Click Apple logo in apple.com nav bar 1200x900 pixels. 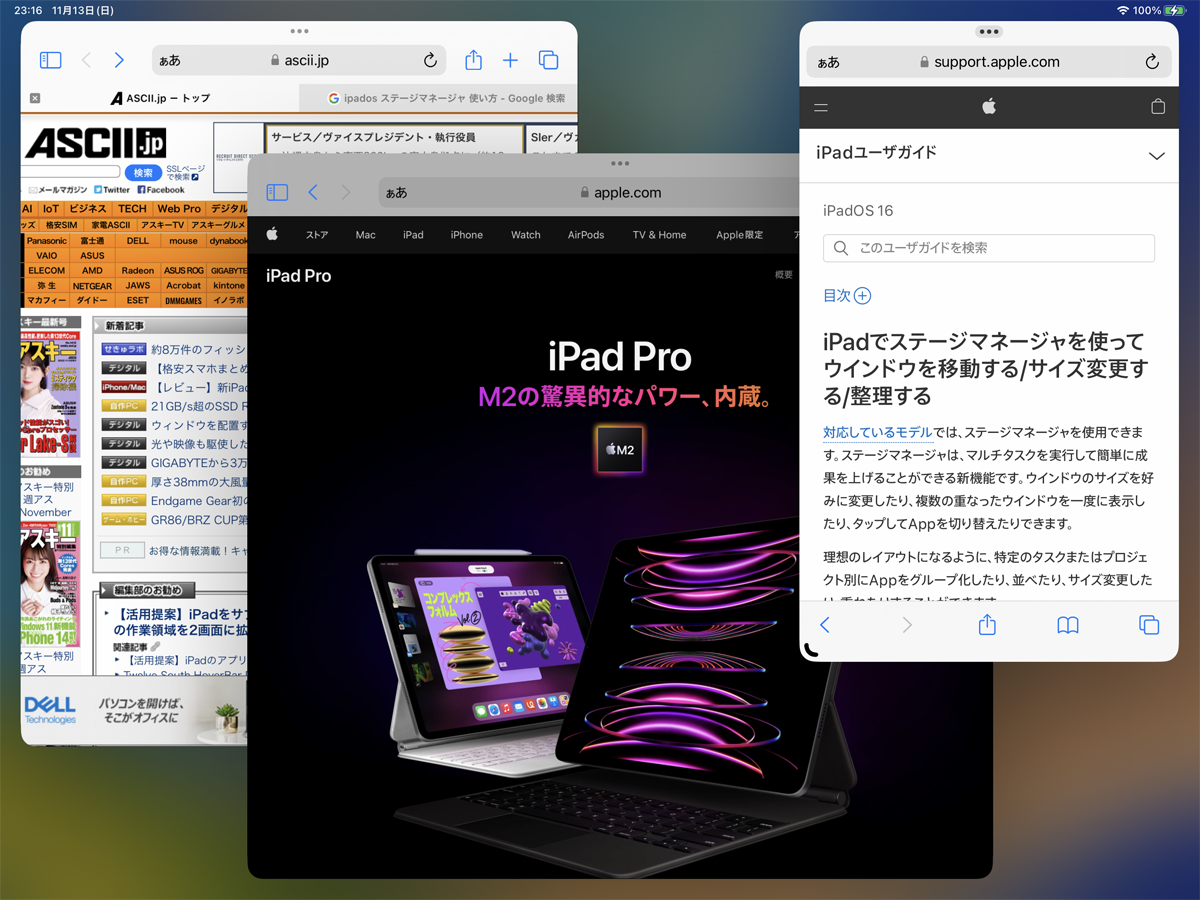click(272, 234)
